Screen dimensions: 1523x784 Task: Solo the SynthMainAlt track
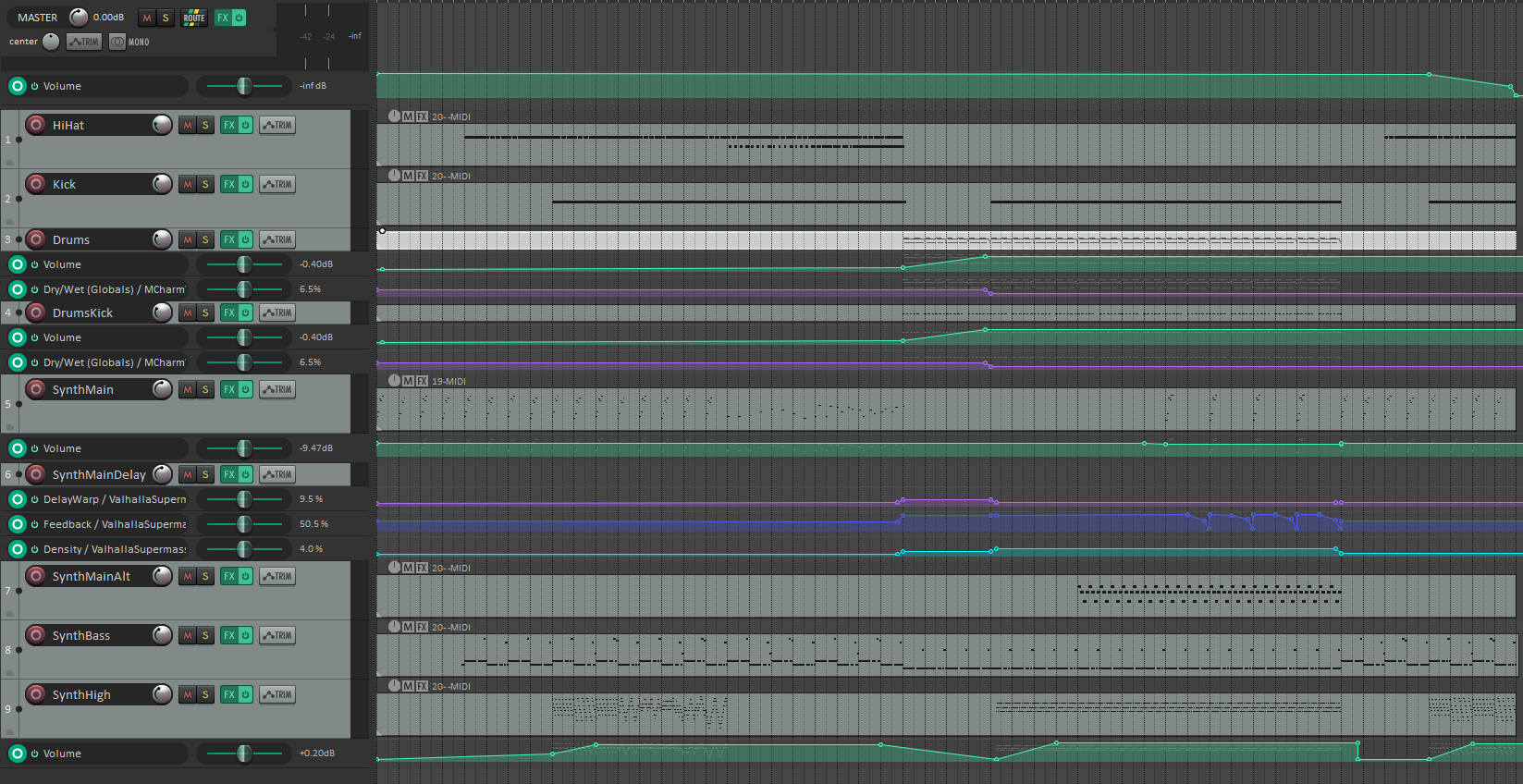205,576
